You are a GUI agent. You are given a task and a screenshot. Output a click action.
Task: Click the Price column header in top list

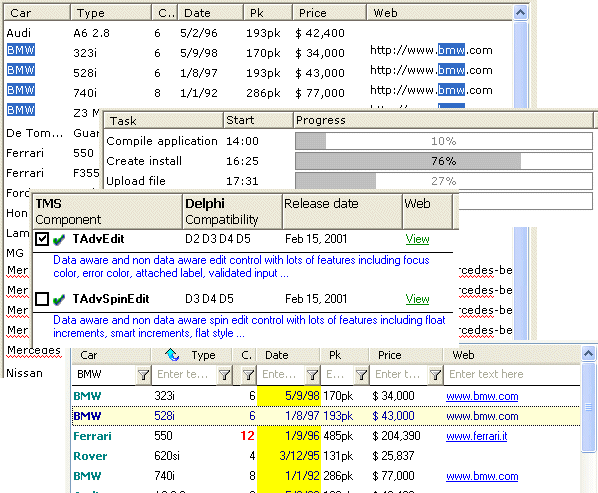pos(330,13)
